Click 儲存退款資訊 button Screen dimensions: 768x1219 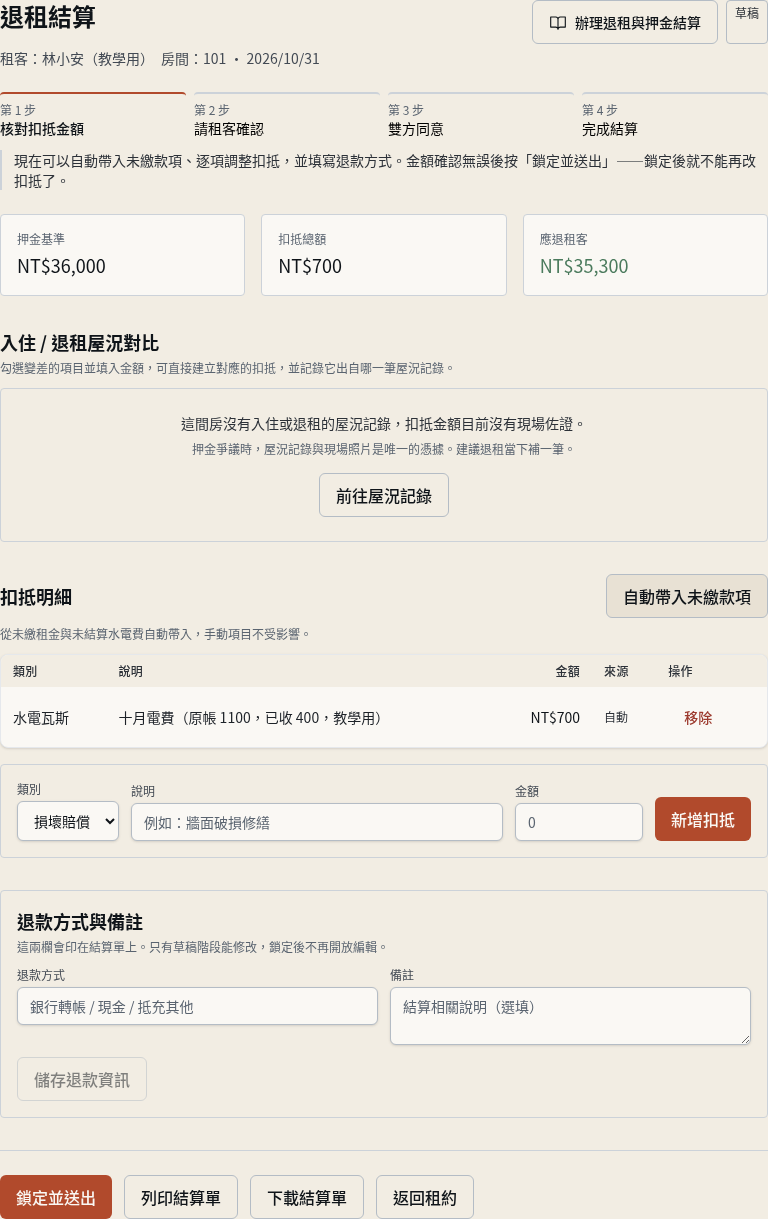tap(82, 1079)
